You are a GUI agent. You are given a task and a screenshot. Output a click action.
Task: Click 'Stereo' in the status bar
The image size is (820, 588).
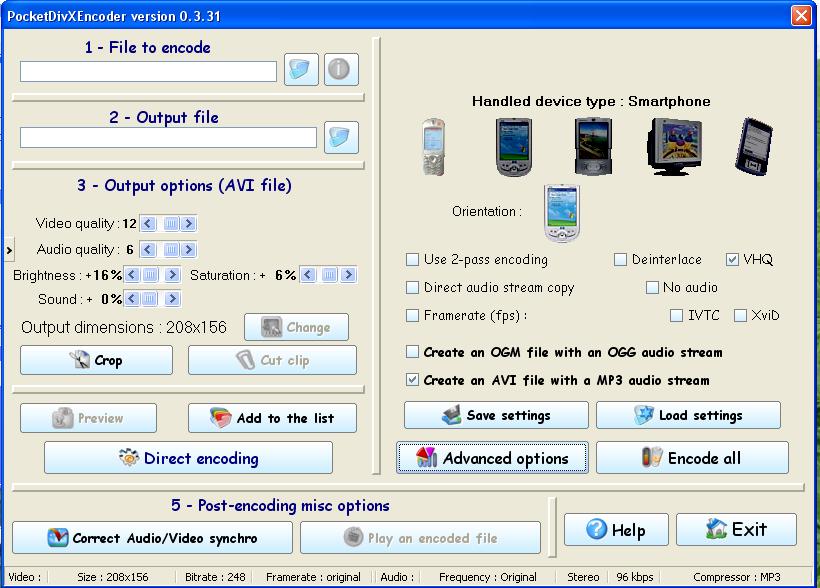[x=583, y=577]
